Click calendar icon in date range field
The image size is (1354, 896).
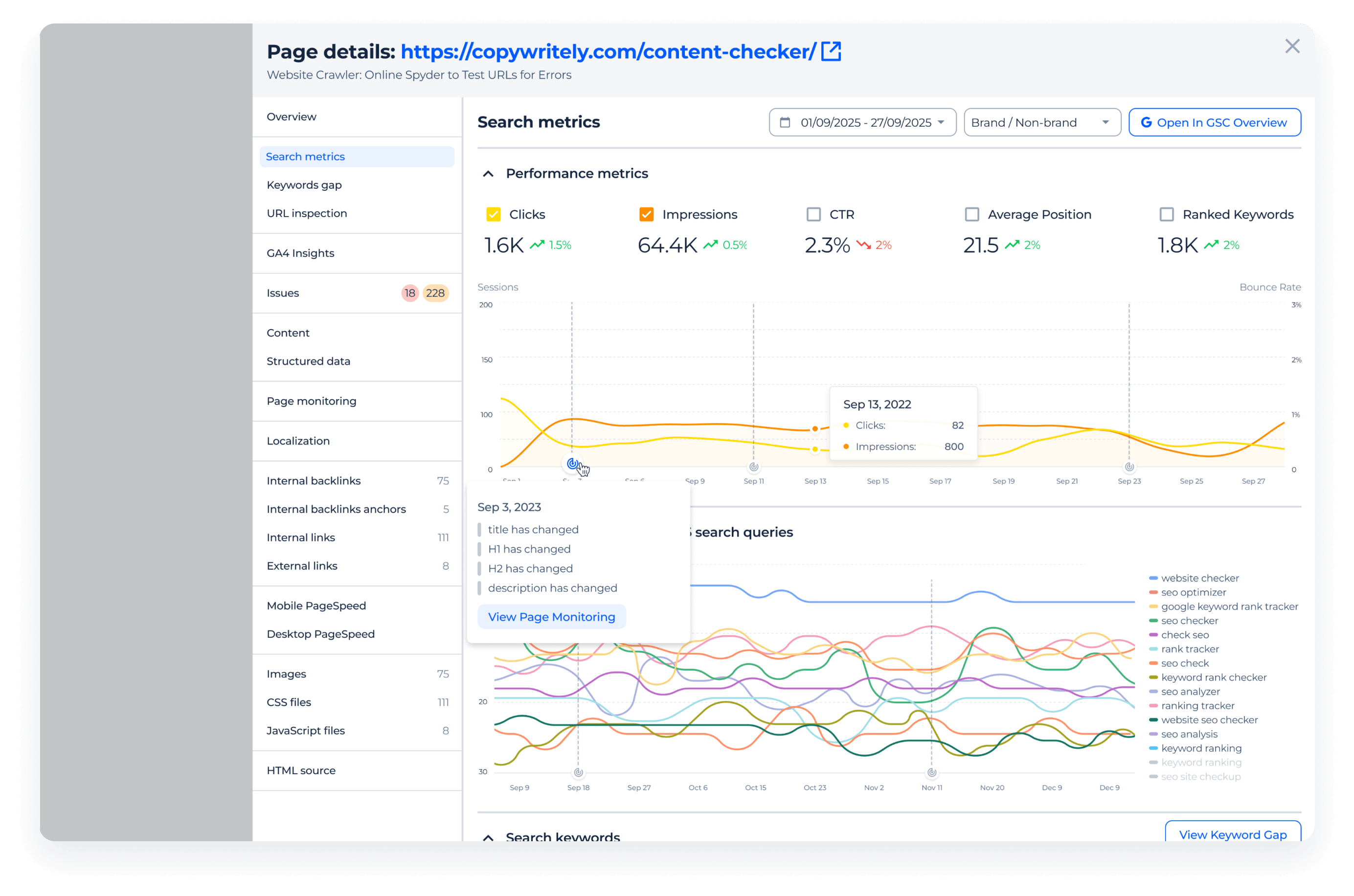[785, 122]
